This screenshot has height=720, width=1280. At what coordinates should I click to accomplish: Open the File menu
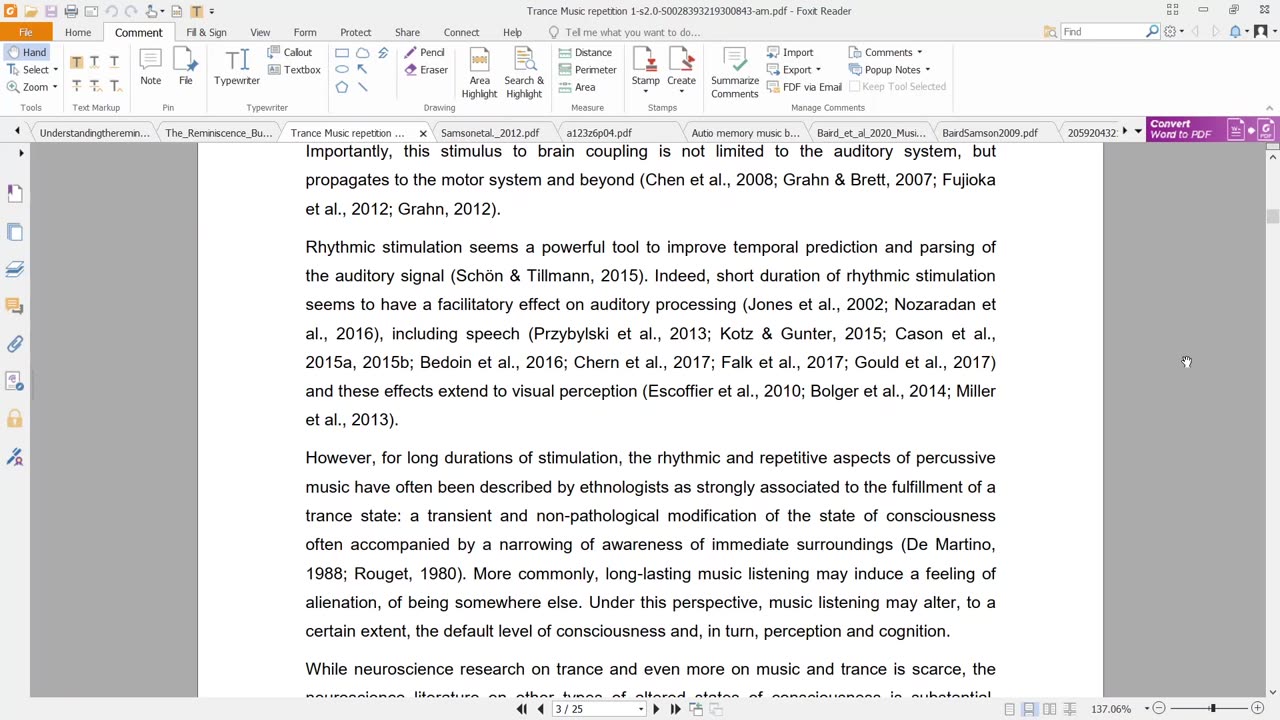click(x=26, y=32)
